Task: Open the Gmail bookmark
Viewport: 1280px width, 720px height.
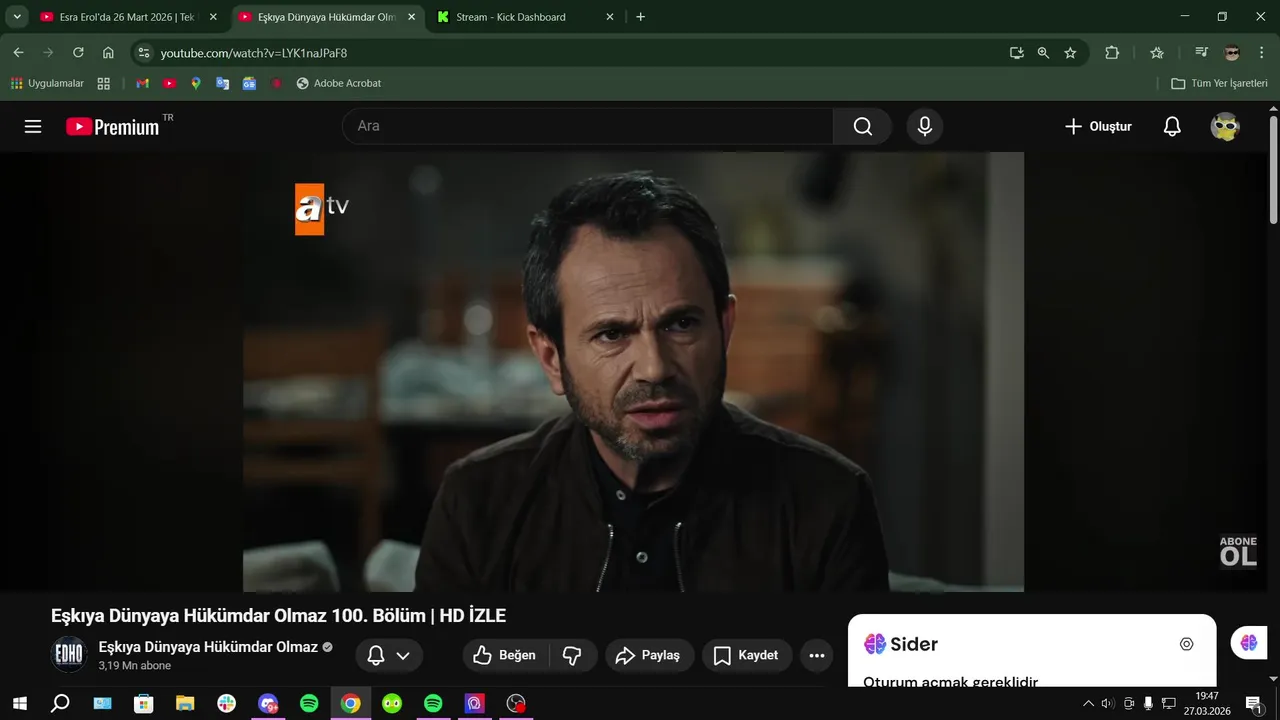Action: click(143, 84)
